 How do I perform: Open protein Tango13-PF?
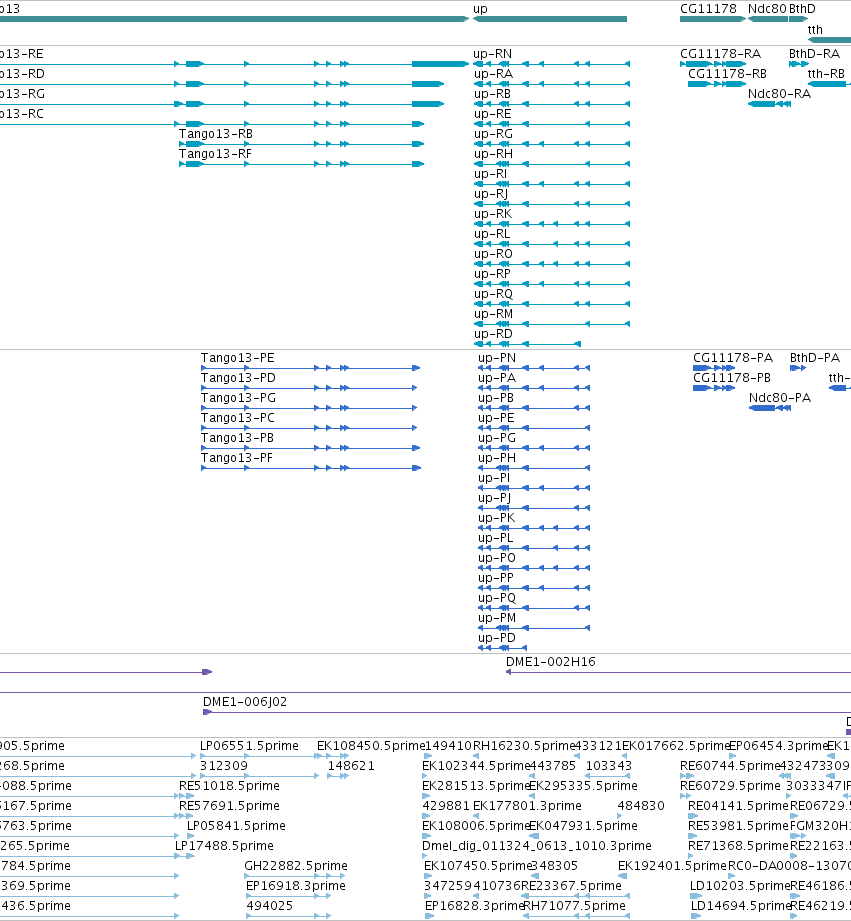pos(237,458)
